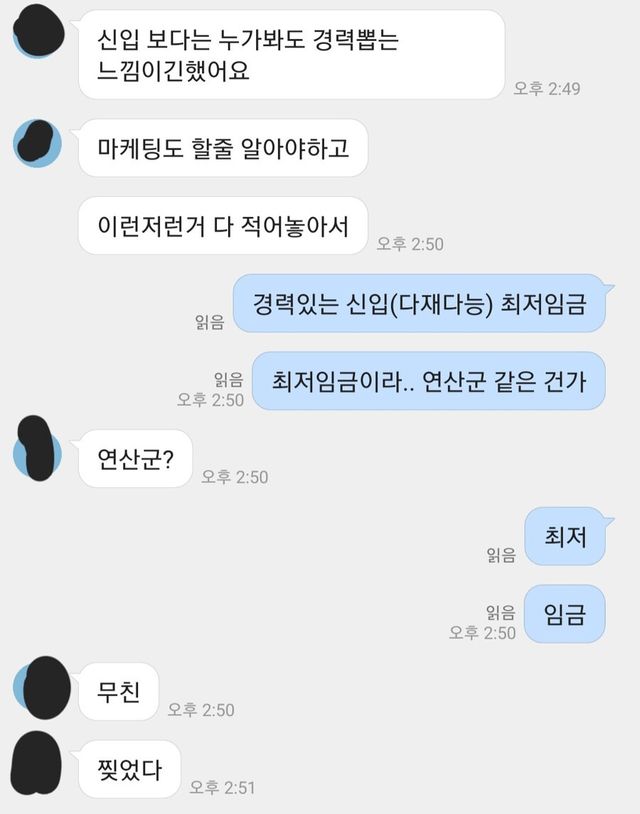Tap the 읽음 indicator next to 최저 bubble
The image size is (640, 814).
[x=501, y=555]
